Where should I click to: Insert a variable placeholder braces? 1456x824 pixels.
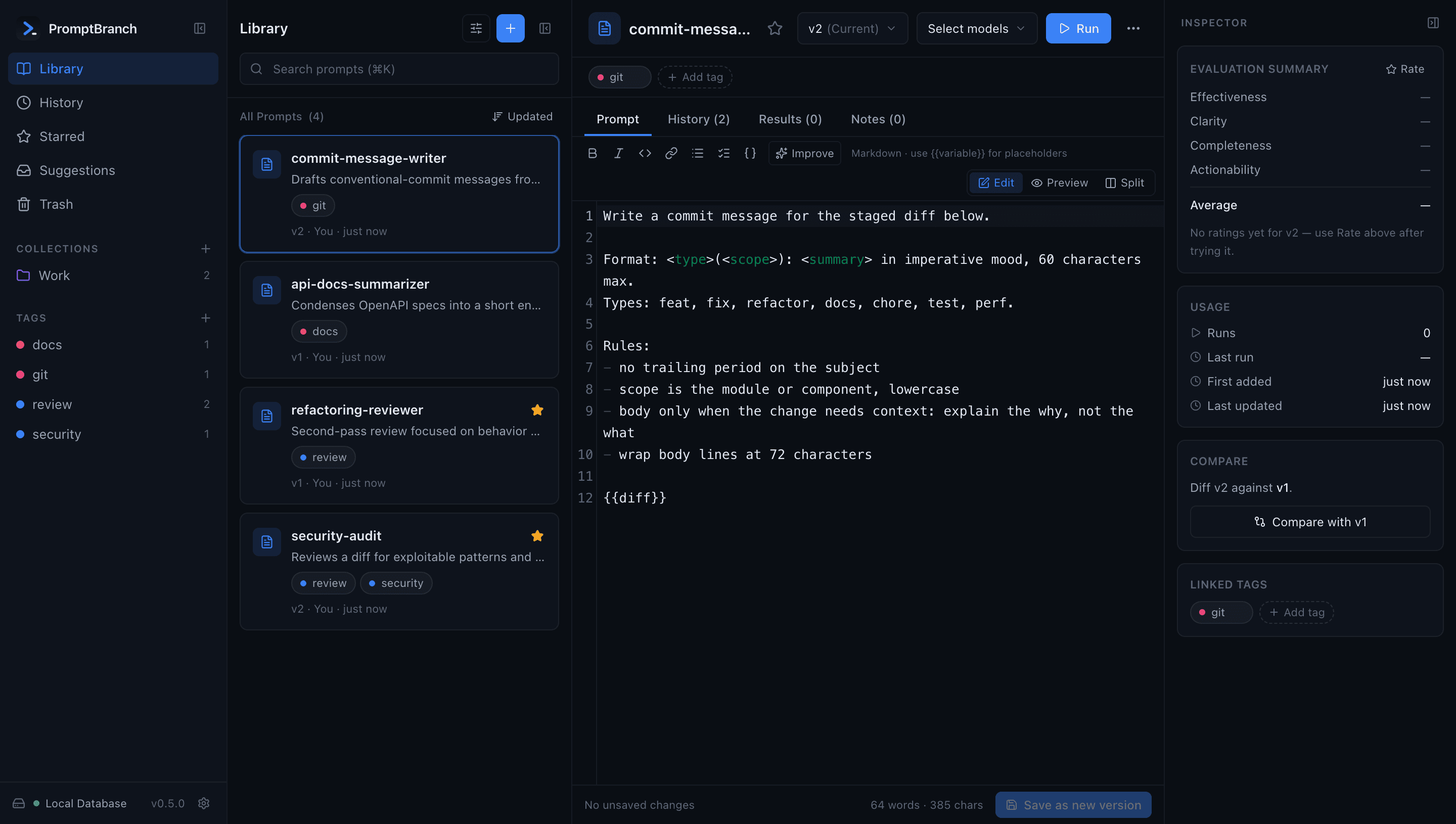point(750,153)
